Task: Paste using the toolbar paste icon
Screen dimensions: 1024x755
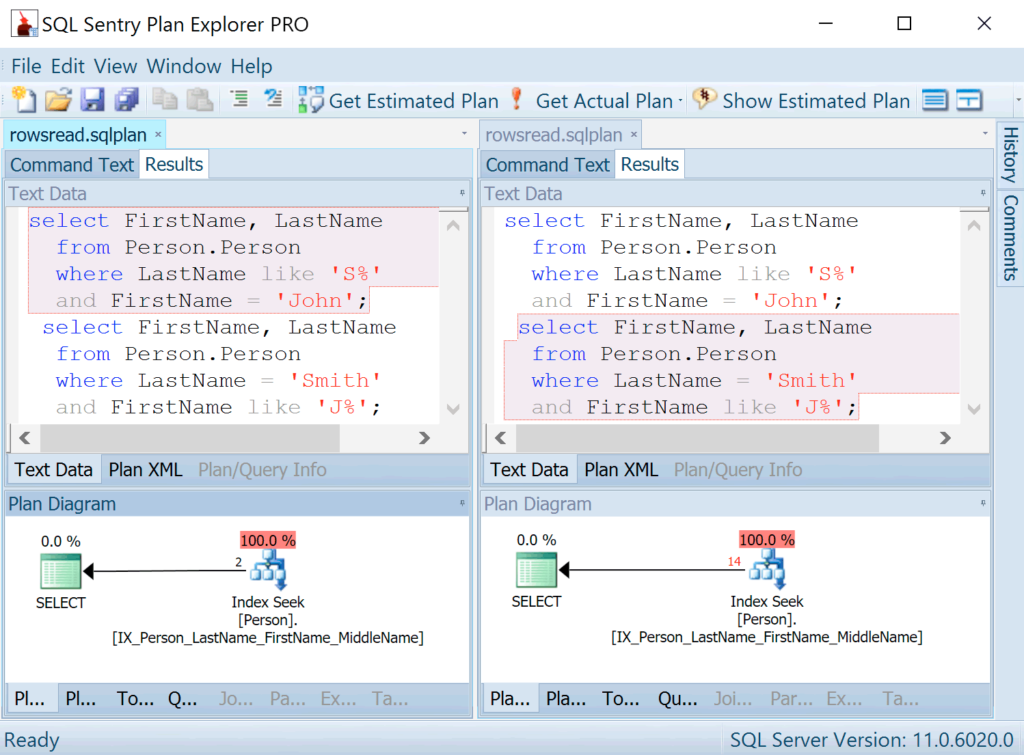Action: [202, 100]
